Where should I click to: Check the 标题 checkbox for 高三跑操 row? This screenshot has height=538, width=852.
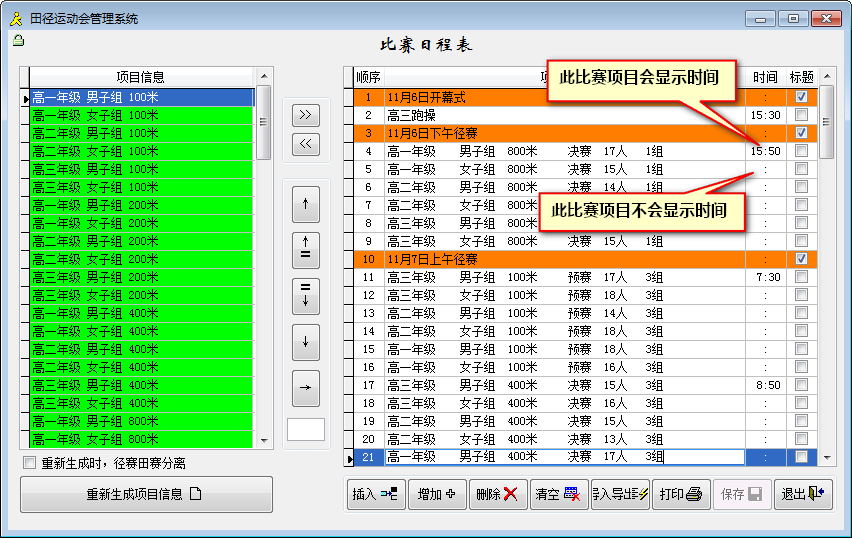pyautogui.click(x=801, y=115)
